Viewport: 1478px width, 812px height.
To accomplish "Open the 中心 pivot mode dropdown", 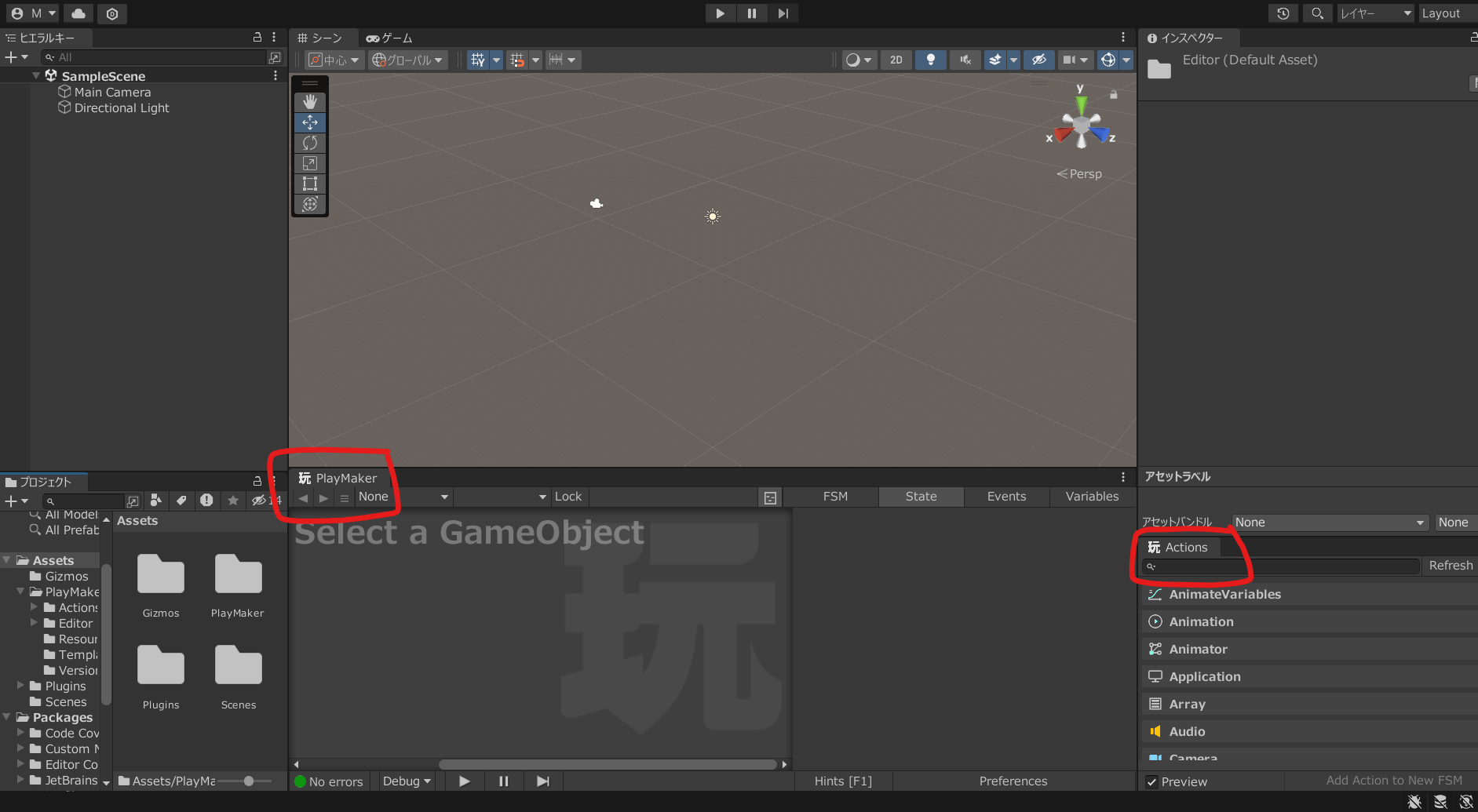I will pos(334,60).
